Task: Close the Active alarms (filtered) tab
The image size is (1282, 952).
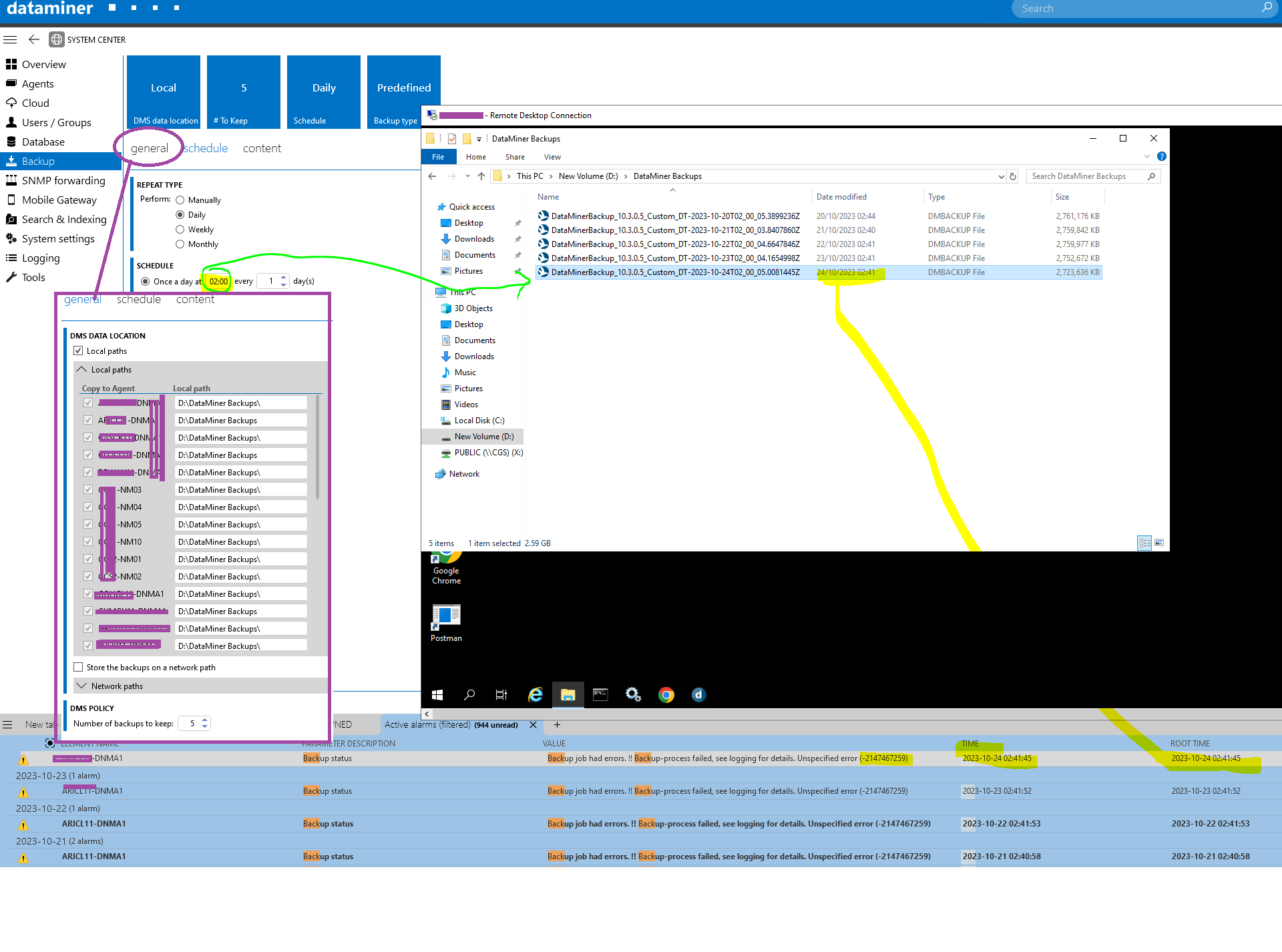Action: (x=533, y=725)
